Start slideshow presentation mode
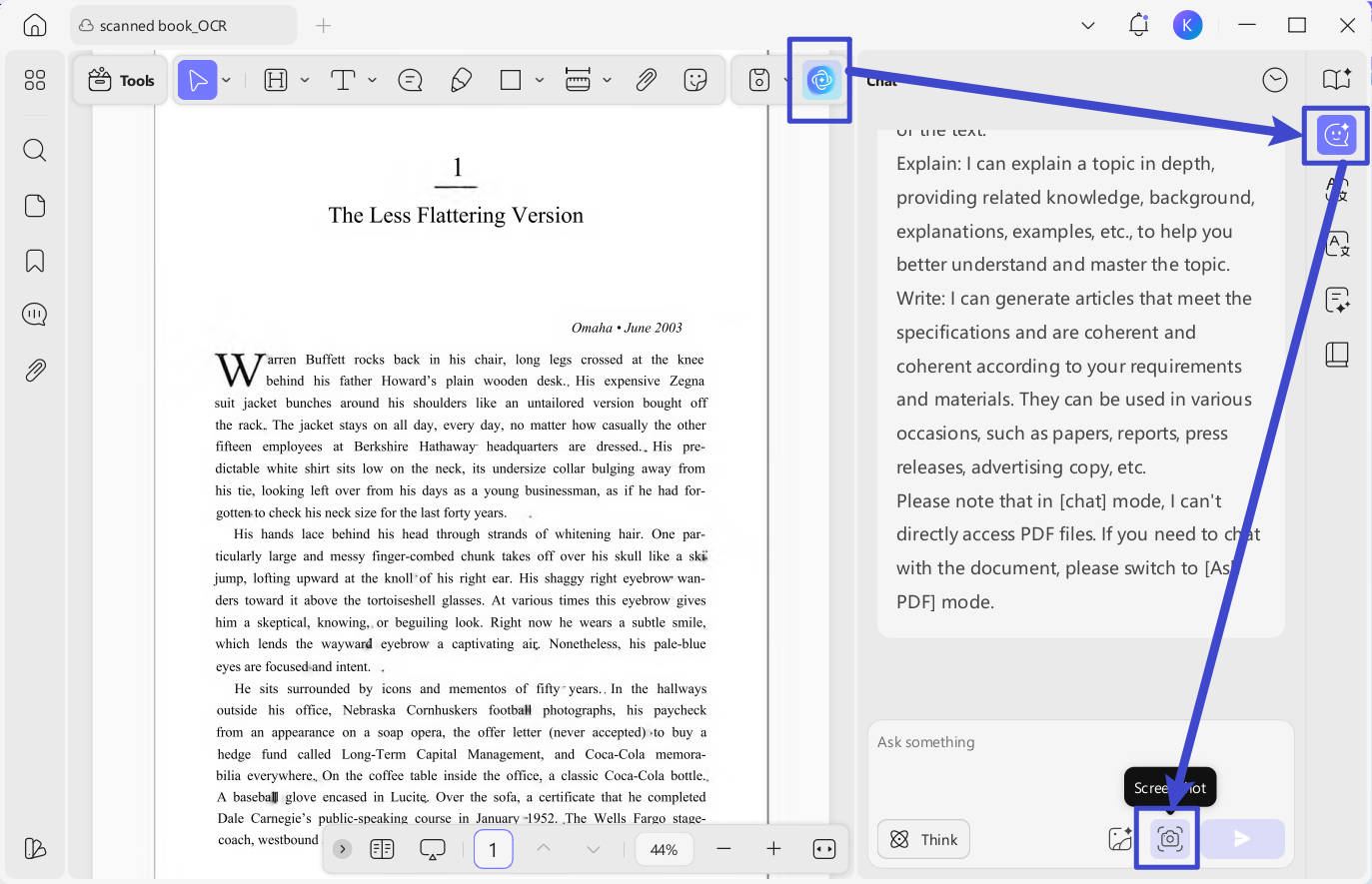This screenshot has height=884, width=1372. pos(433,849)
